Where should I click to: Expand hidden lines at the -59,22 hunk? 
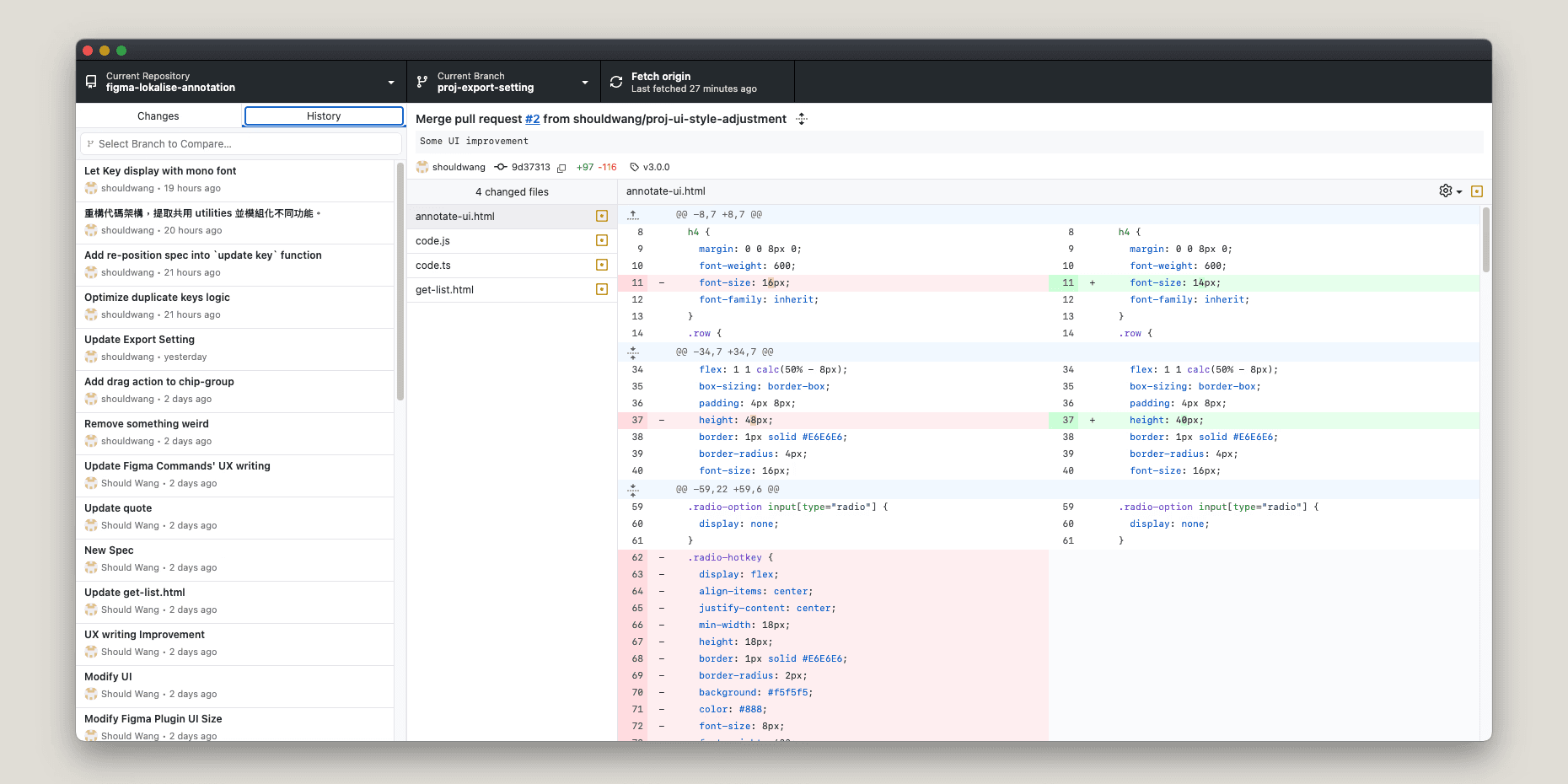pos(633,490)
